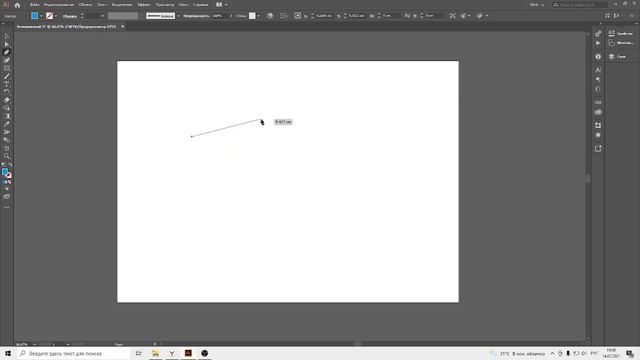
Task: Click the Fill box in the toolbar
Action: [5, 172]
